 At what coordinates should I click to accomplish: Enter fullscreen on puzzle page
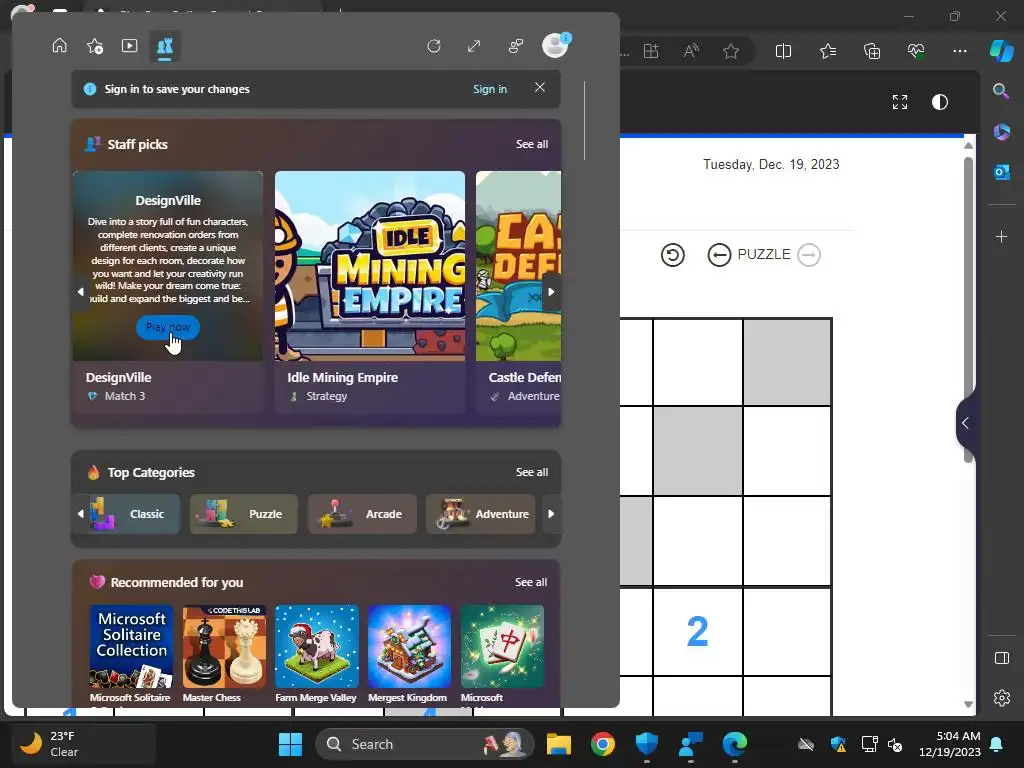click(x=900, y=102)
